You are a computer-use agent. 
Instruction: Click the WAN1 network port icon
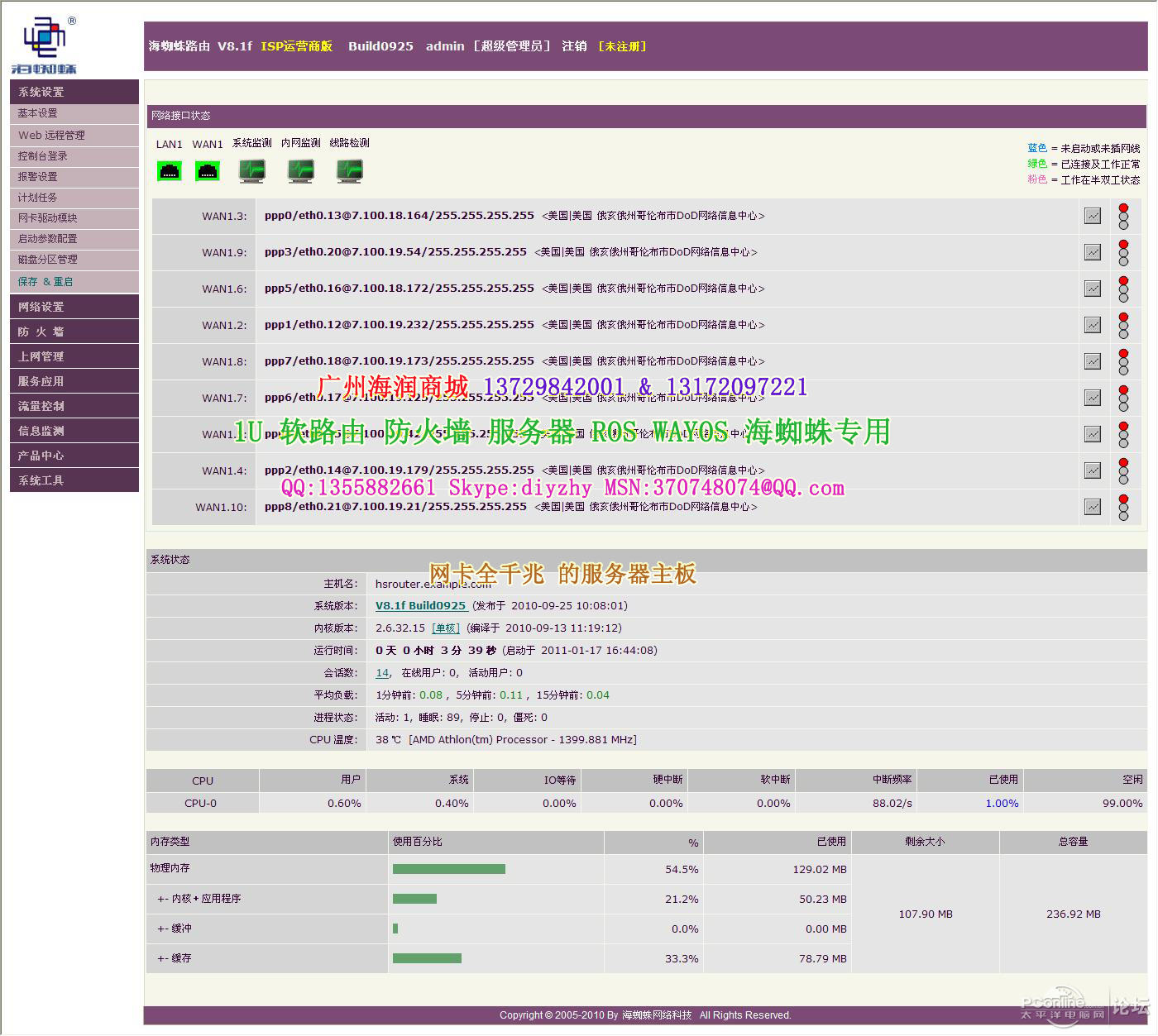(208, 171)
